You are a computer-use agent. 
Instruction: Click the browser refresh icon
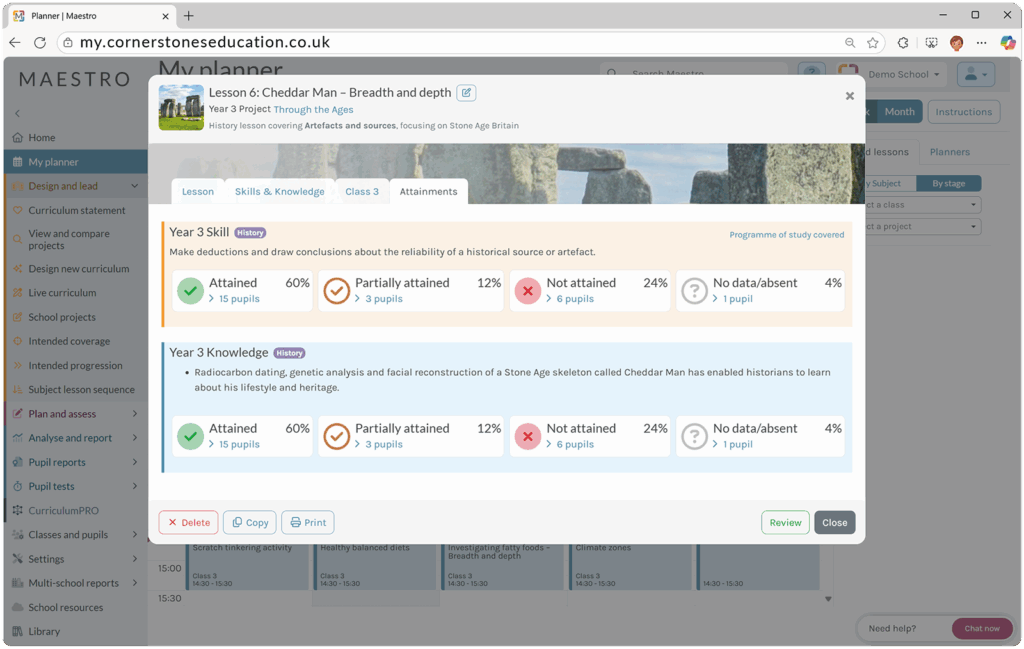[40, 43]
